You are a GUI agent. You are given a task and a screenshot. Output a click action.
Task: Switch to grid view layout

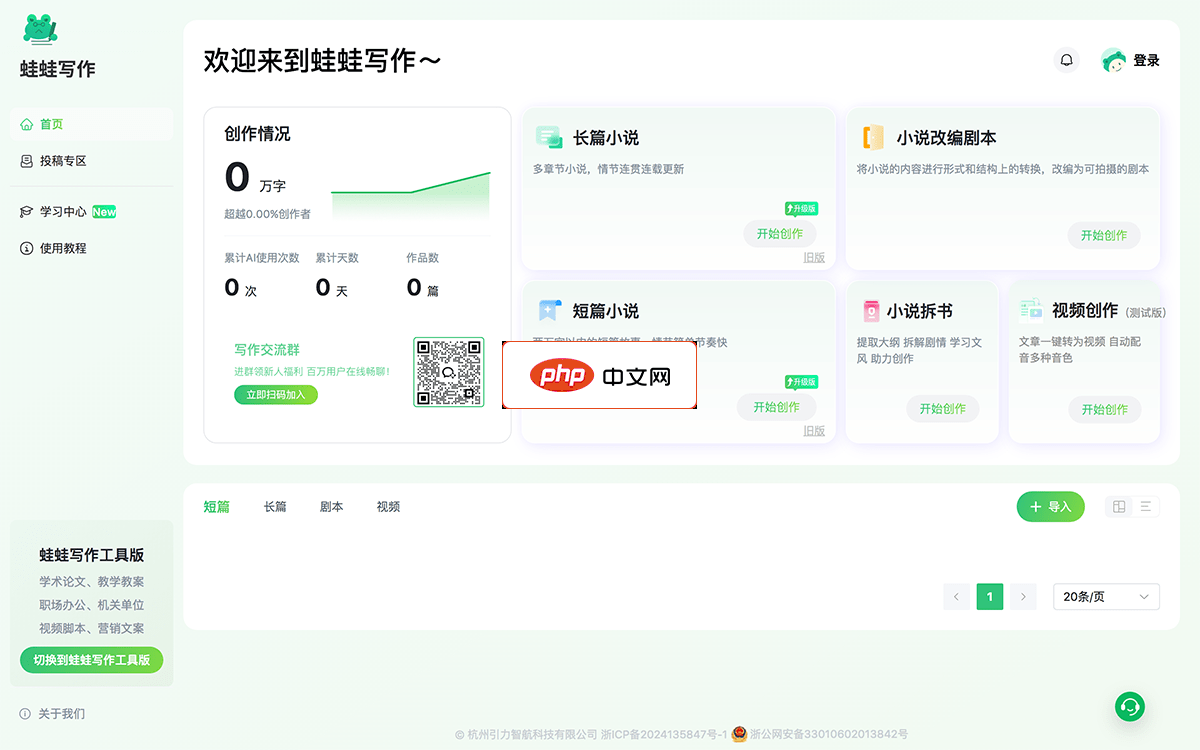point(1119,507)
